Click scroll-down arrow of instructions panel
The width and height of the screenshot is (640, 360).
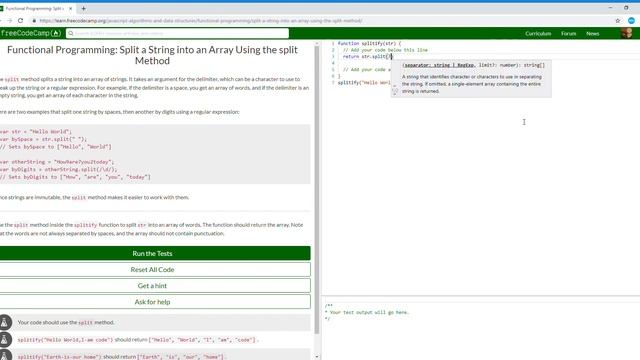(x=317, y=356)
